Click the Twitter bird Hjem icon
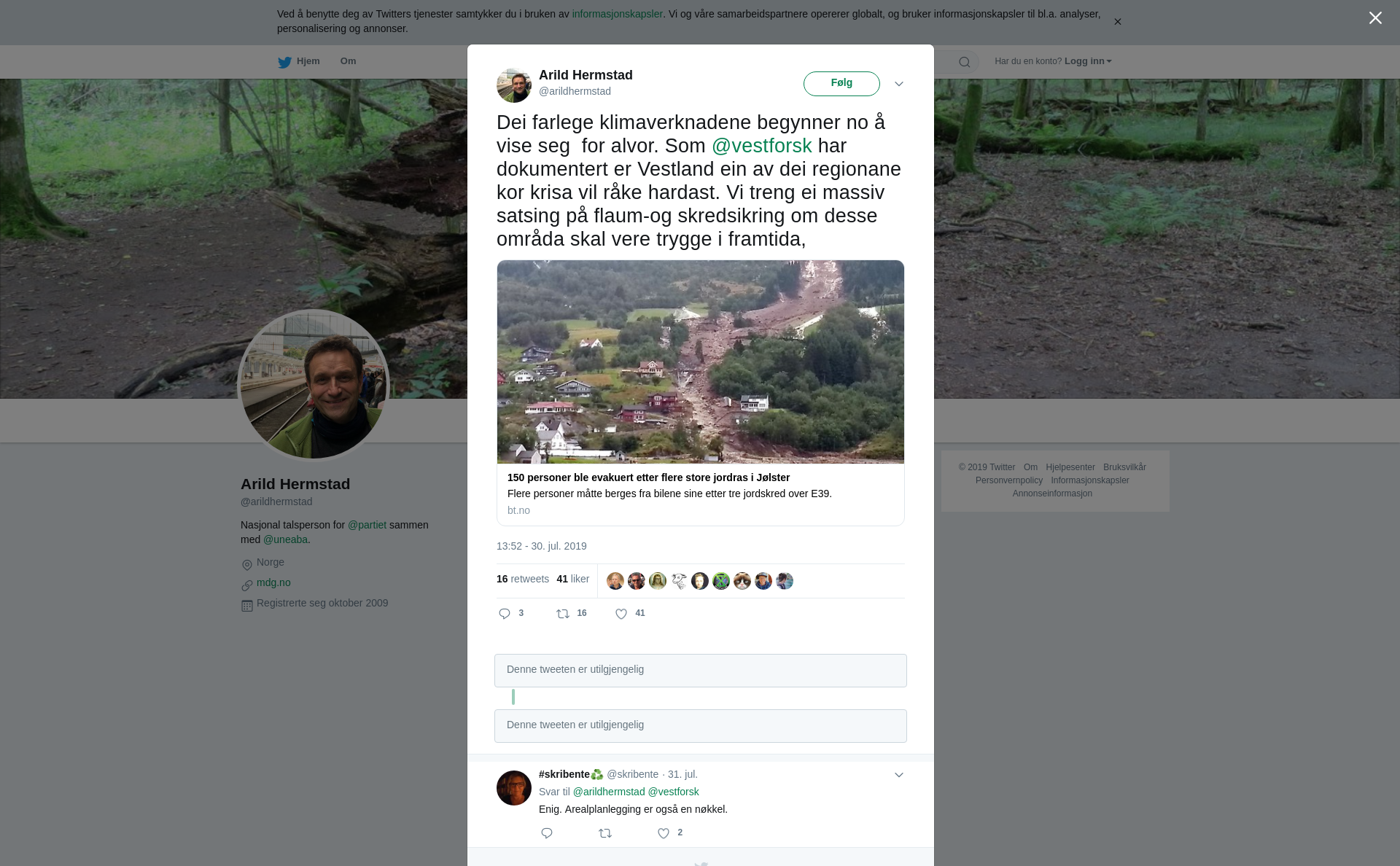This screenshot has width=1400, height=866. [284, 62]
